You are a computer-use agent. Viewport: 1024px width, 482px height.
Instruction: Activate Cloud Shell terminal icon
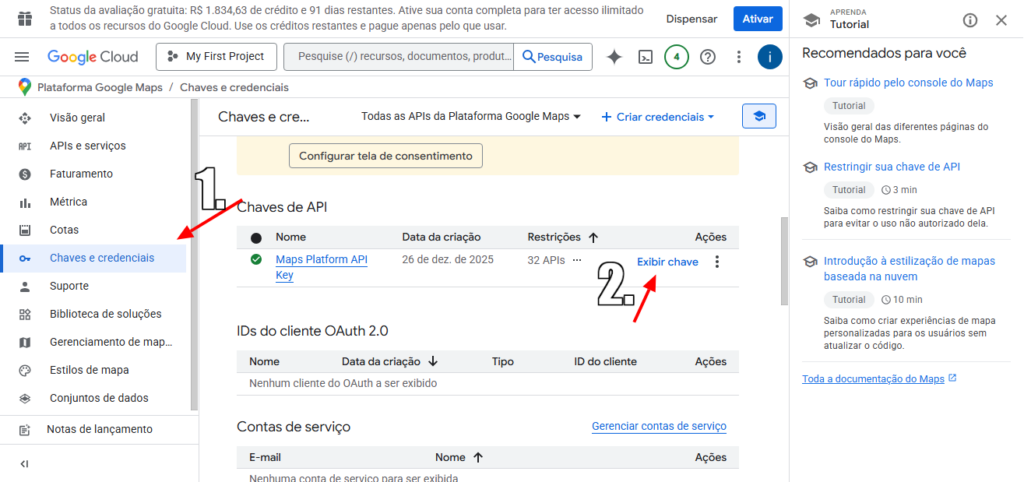click(x=646, y=57)
